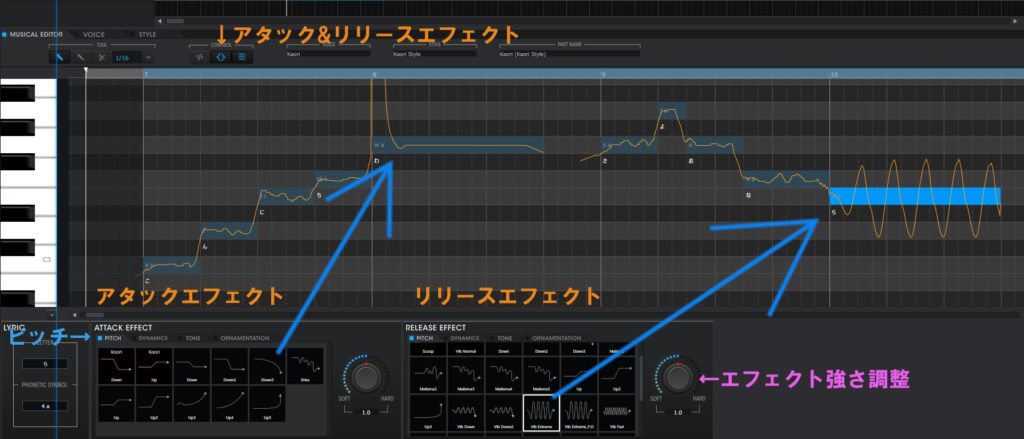Switch Attack Effect to ORNAMENTATION category
This screenshot has width=1024, height=439.
point(243,338)
